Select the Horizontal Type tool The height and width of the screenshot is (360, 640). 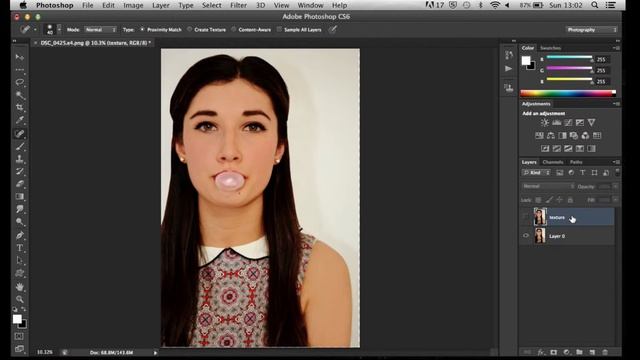[x=20, y=248]
